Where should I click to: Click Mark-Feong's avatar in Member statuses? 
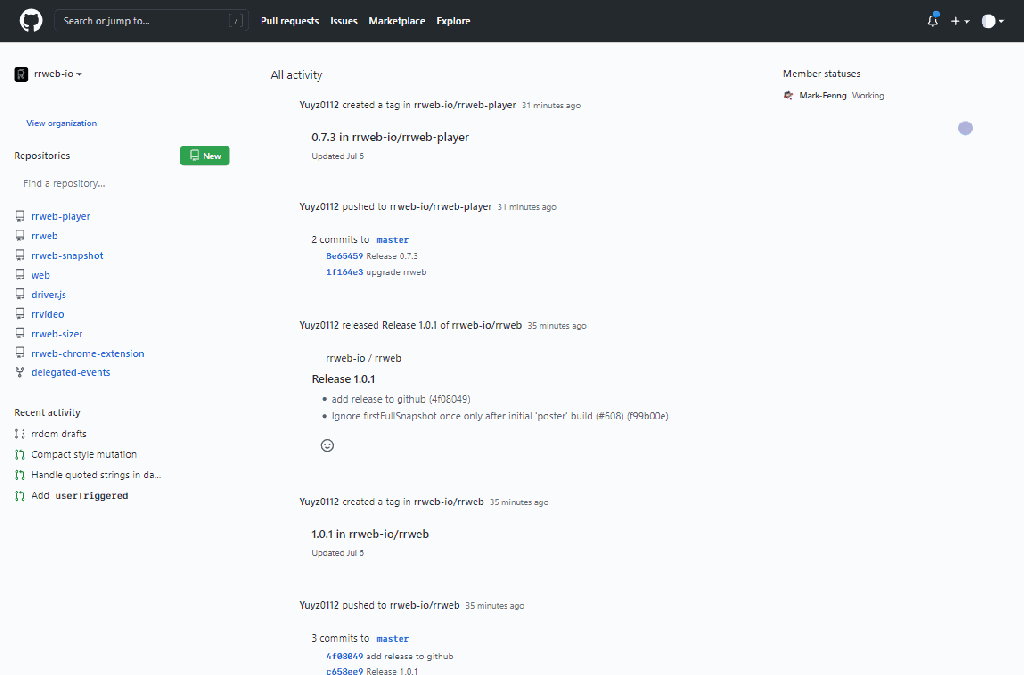[790, 95]
